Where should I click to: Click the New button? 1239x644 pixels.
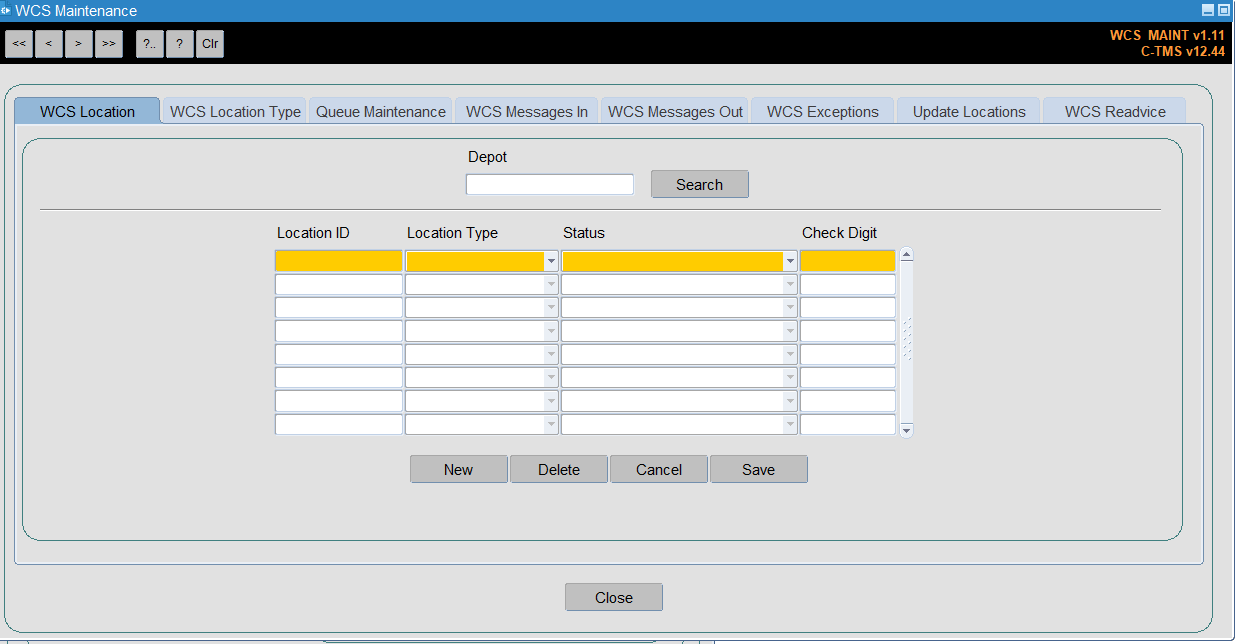point(458,470)
